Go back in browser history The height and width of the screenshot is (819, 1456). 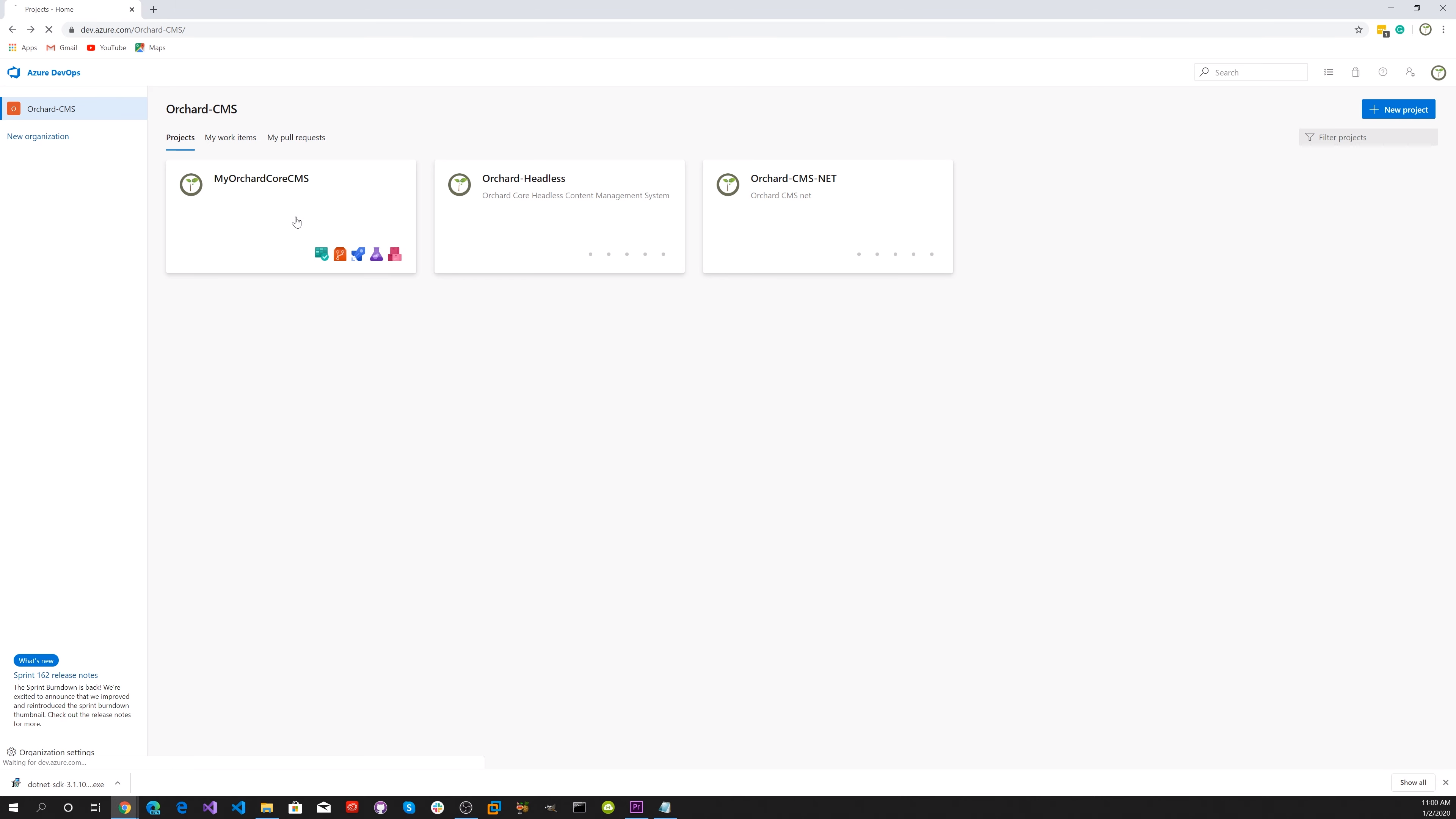tap(13, 30)
